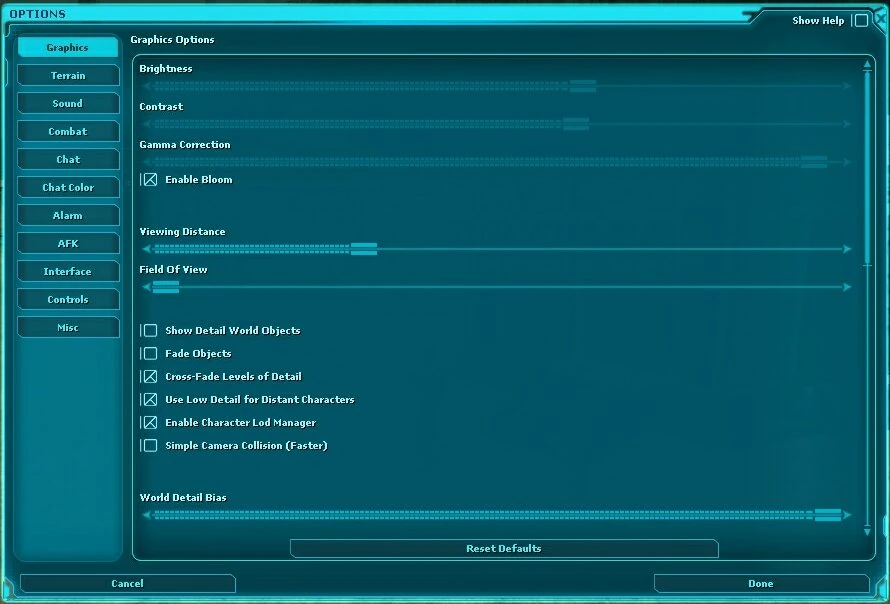Disable the Enable Bloom checkbox
This screenshot has height=604, width=890.
(x=150, y=179)
